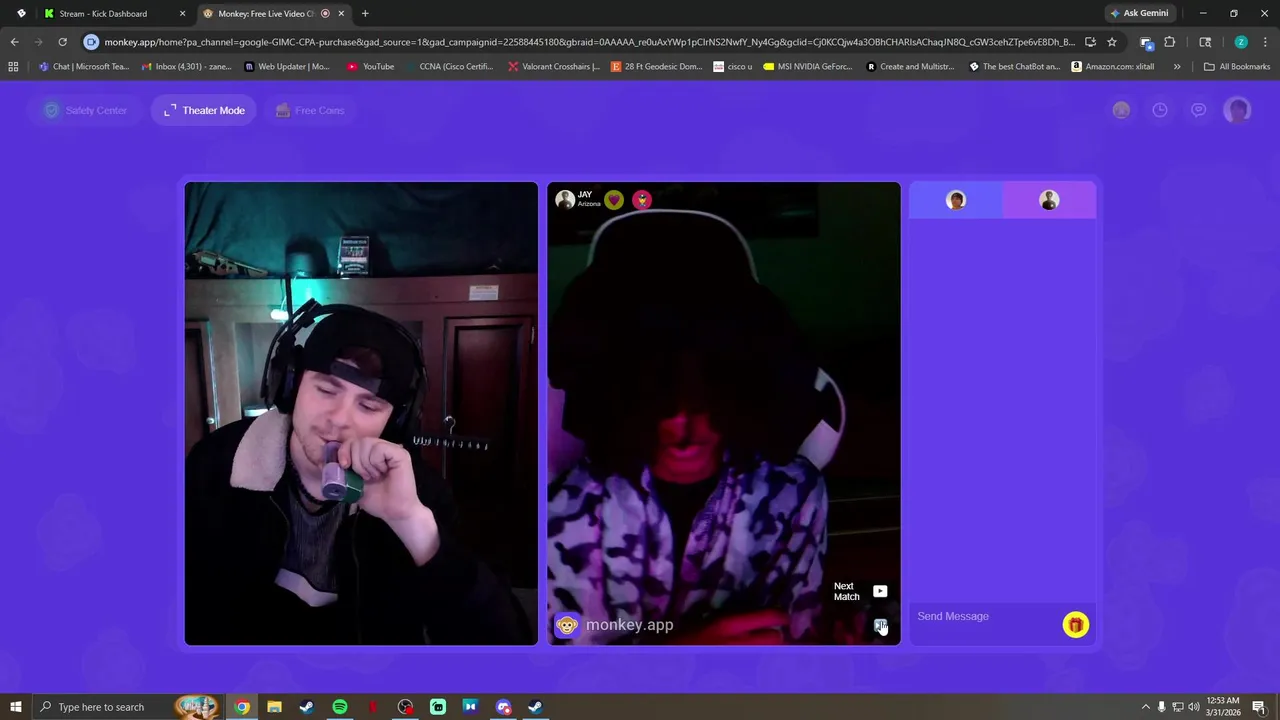Open 28 Ft Geodesic Dom... bookmark

click(657, 67)
